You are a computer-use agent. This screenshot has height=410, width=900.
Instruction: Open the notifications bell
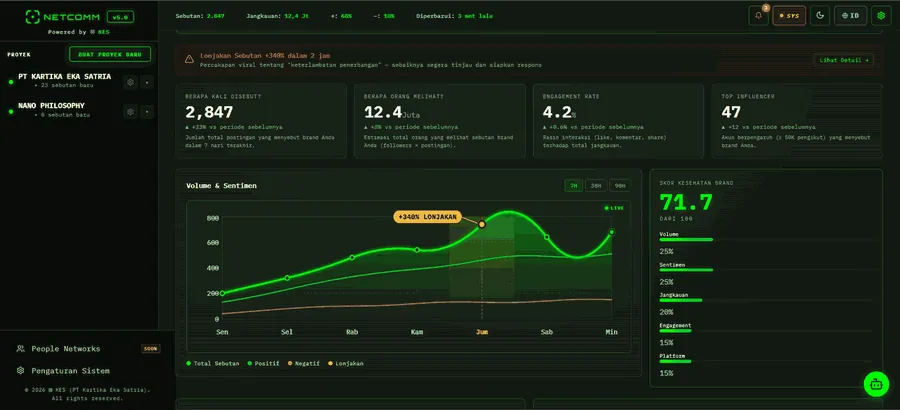coord(758,16)
